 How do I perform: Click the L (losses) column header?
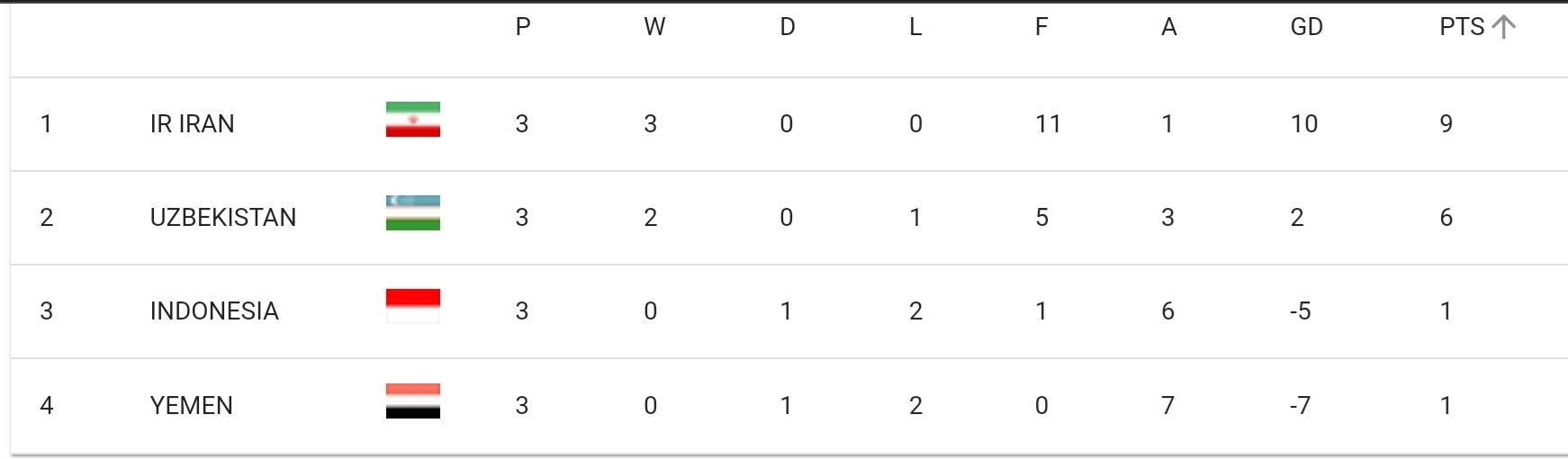point(915,27)
